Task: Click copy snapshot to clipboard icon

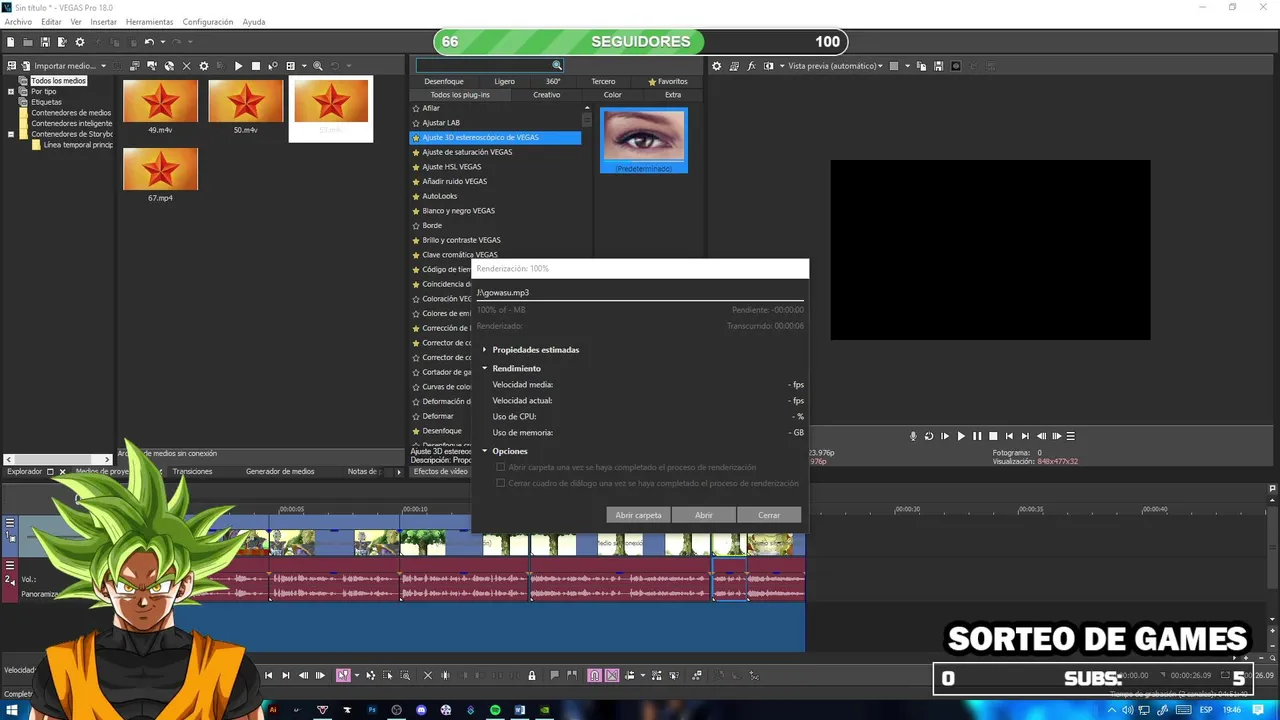Action: [x=921, y=66]
